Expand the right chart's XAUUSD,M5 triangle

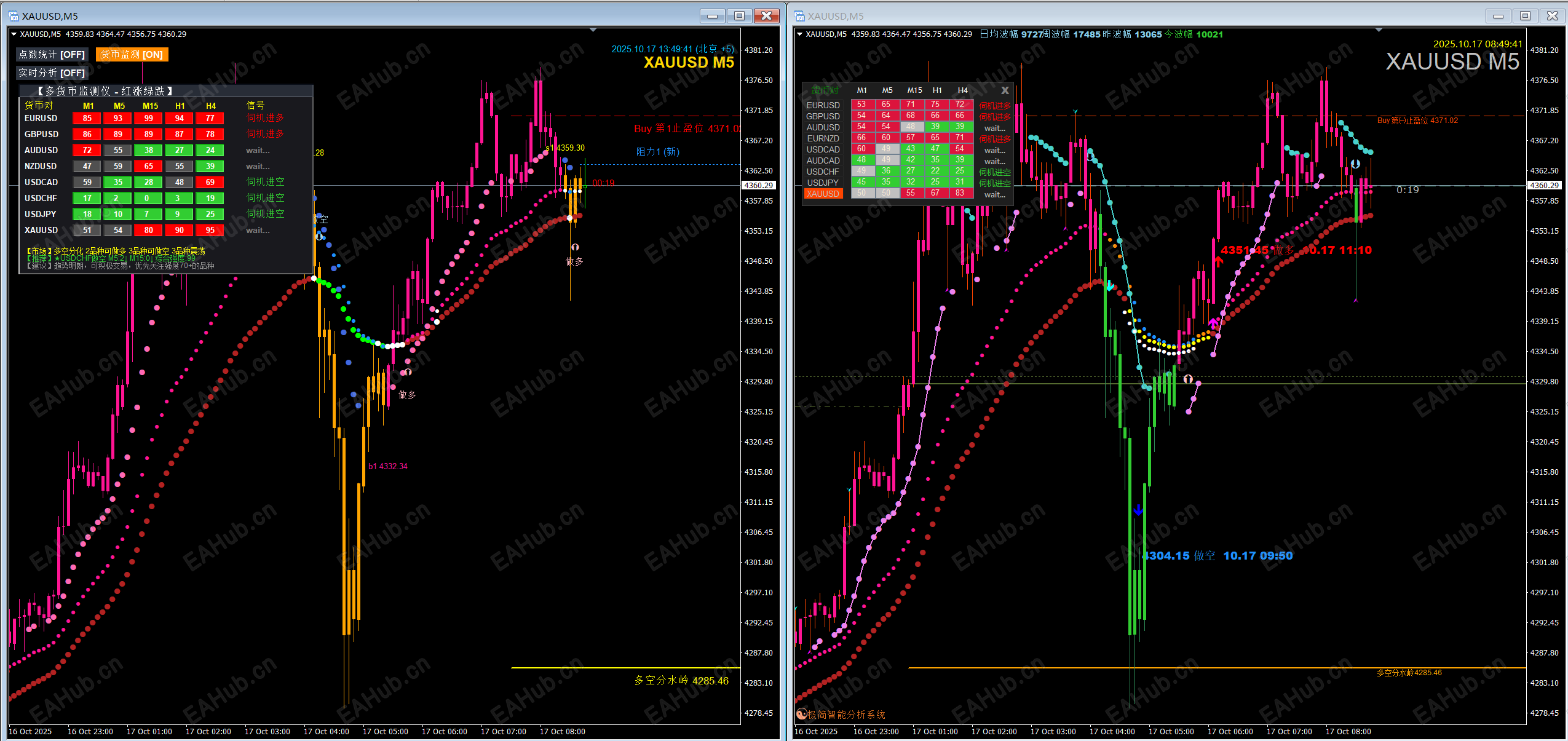(x=799, y=34)
